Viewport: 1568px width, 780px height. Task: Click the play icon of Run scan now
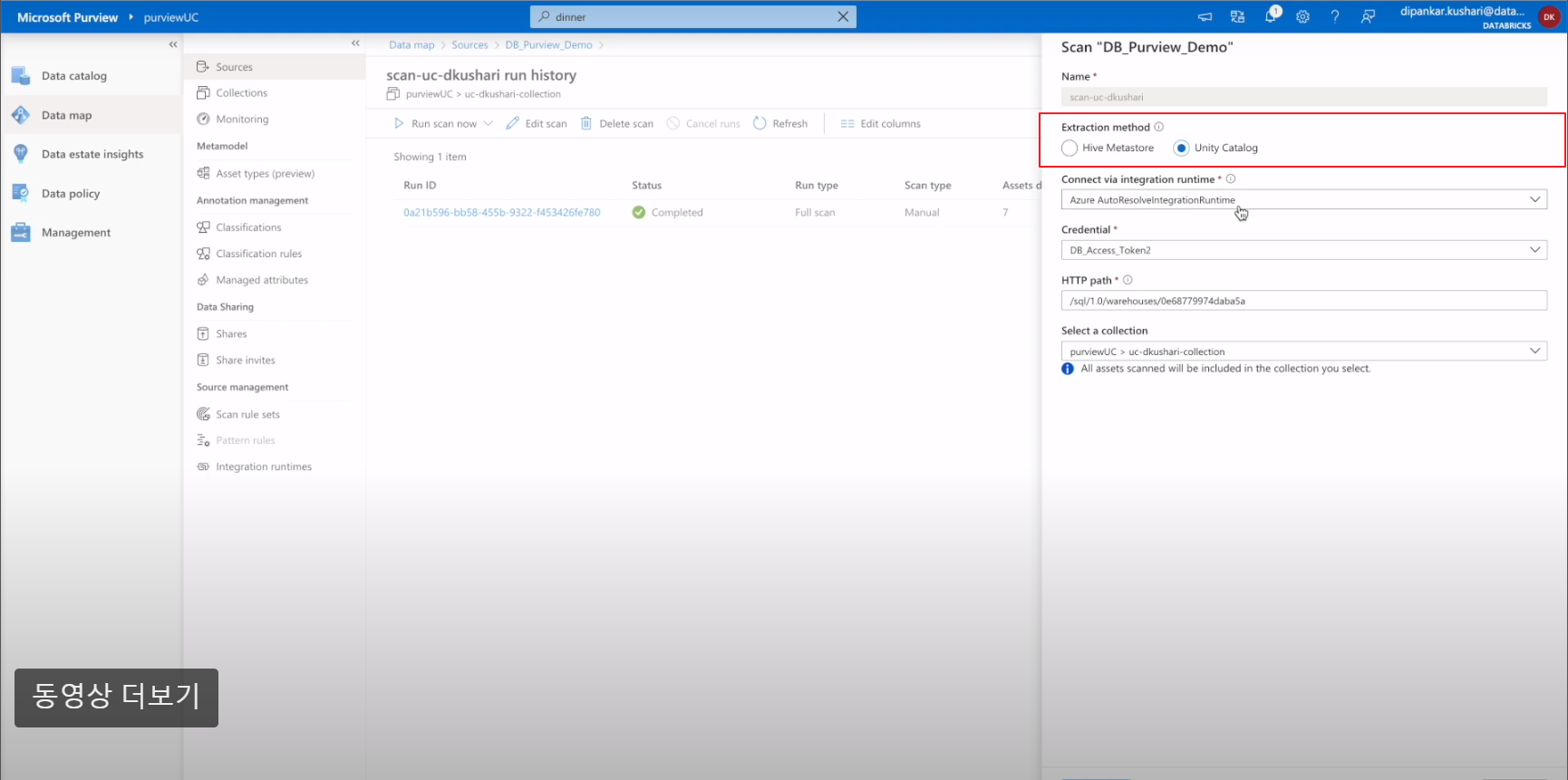(x=399, y=123)
